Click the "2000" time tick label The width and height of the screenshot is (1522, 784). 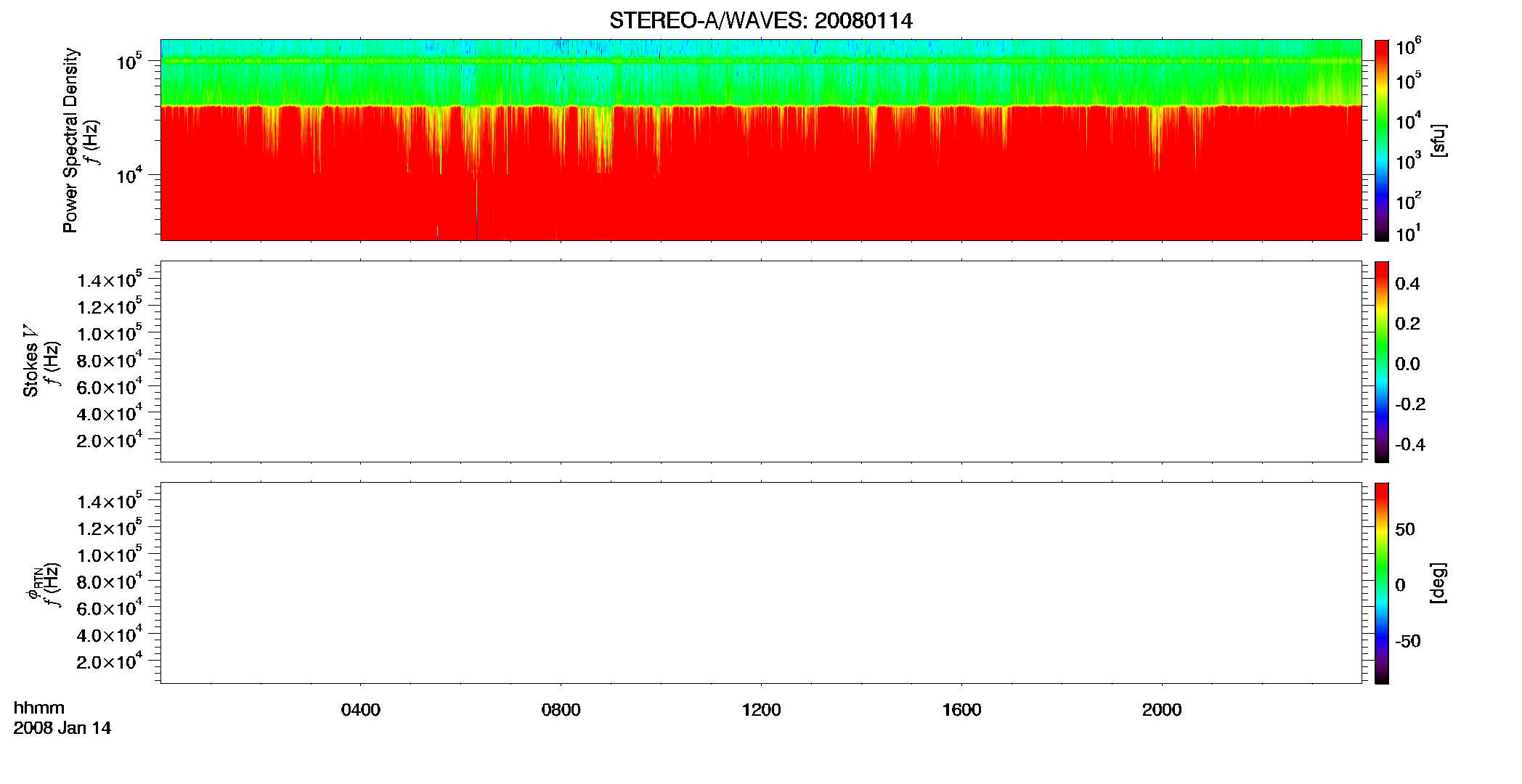(x=1162, y=710)
